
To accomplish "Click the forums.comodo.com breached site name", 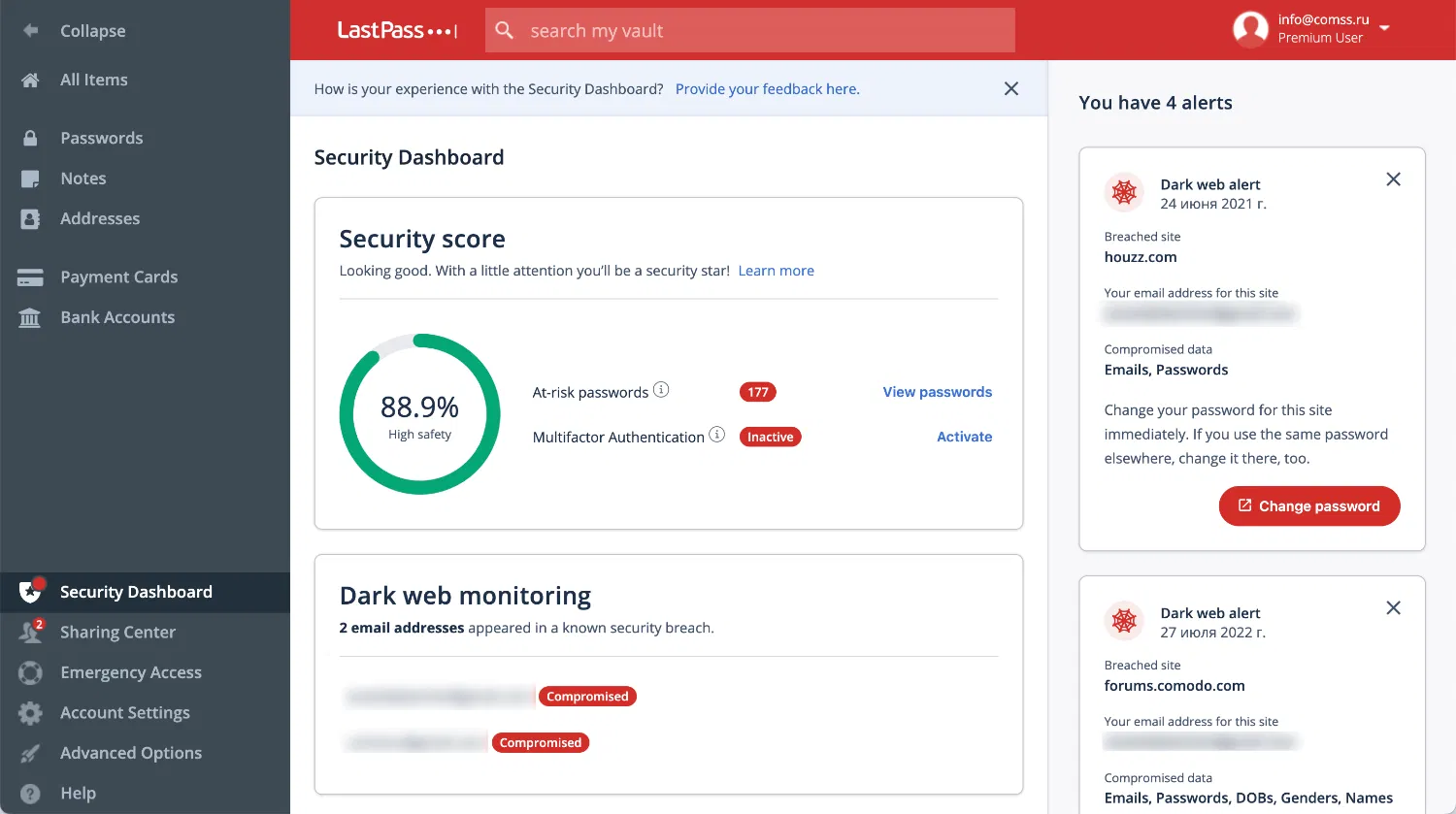I will (x=1175, y=686).
